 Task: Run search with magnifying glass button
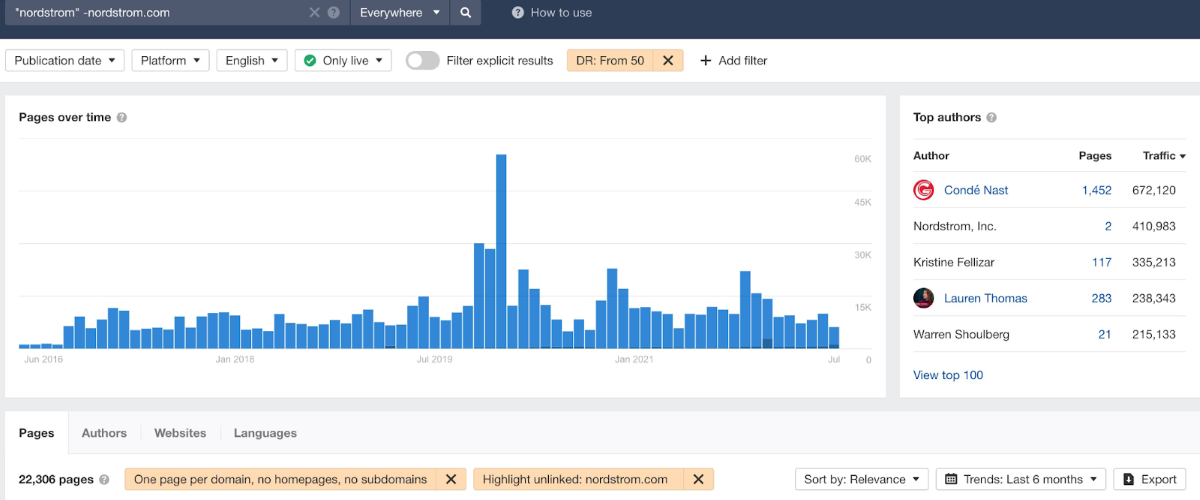[x=465, y=12]
